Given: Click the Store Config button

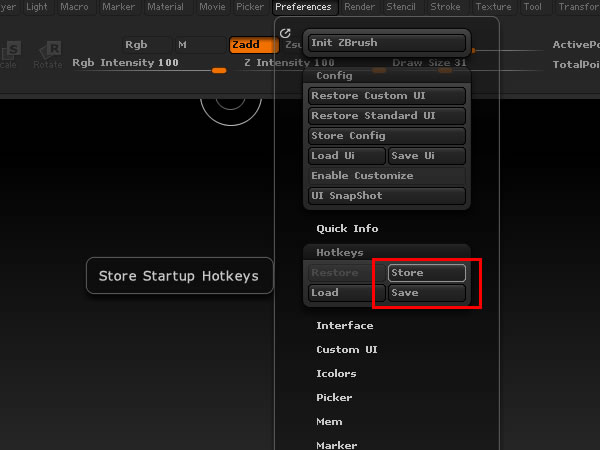Looking at the screenshot, I should [x=387, y=136].
